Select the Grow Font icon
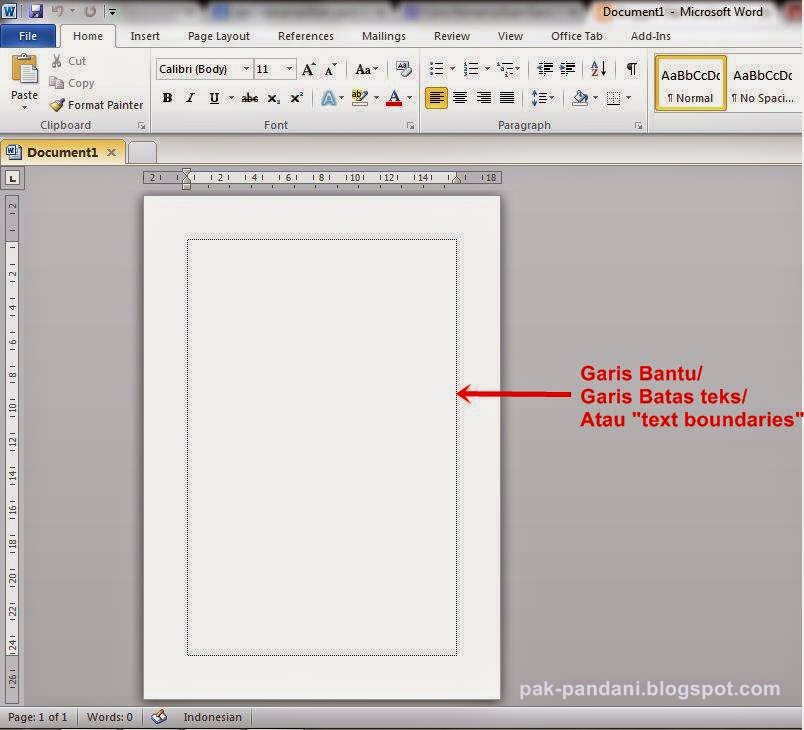 (x=307, y=70)
